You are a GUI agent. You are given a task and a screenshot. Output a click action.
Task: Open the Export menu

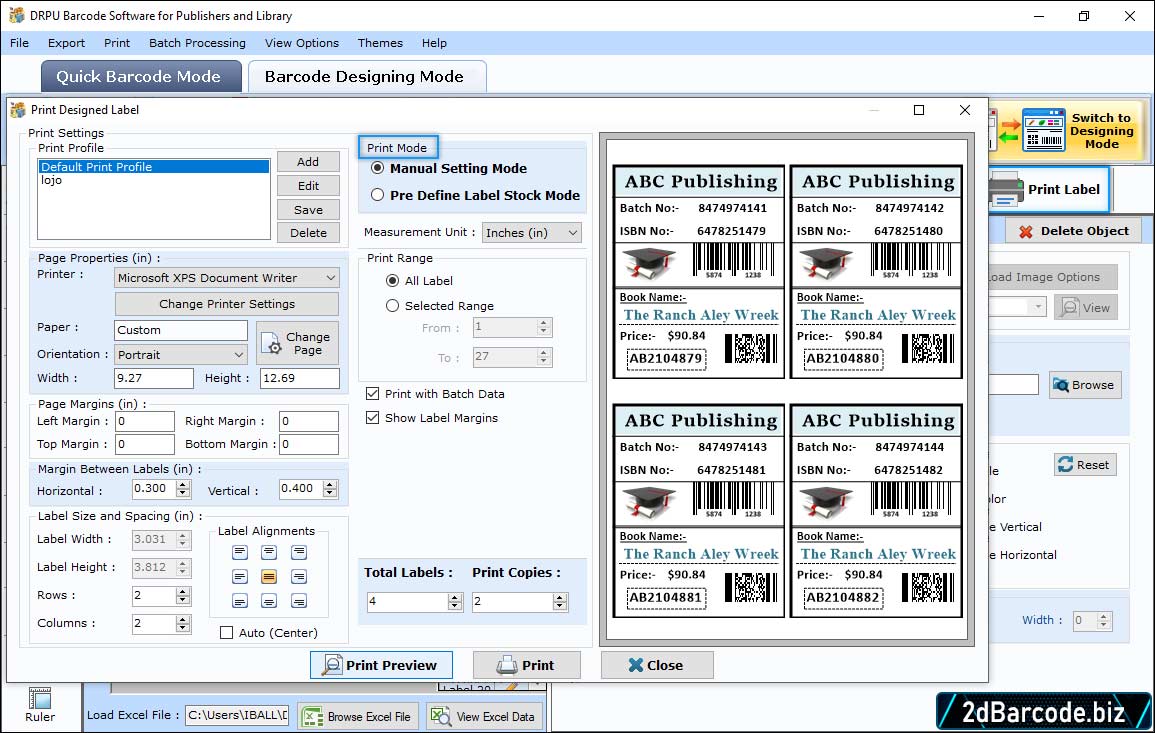[x=66, y=43]
